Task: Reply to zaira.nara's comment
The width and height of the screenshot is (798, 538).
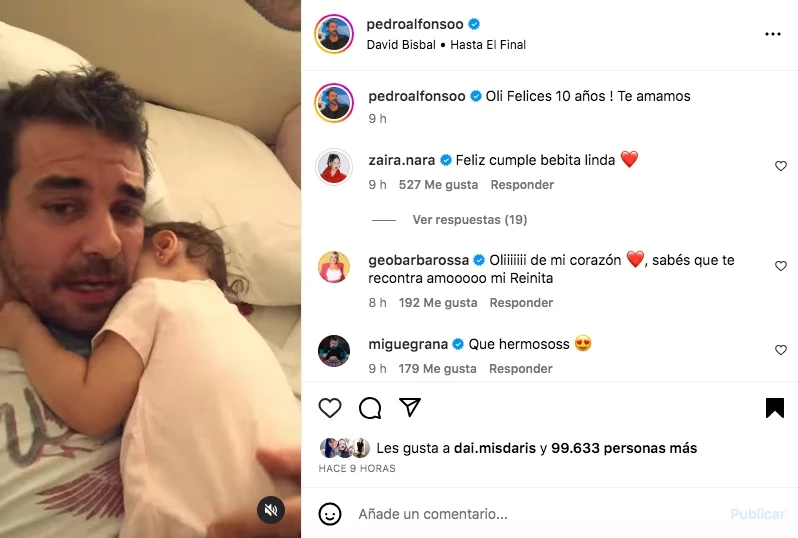Action: coord(522,185)
